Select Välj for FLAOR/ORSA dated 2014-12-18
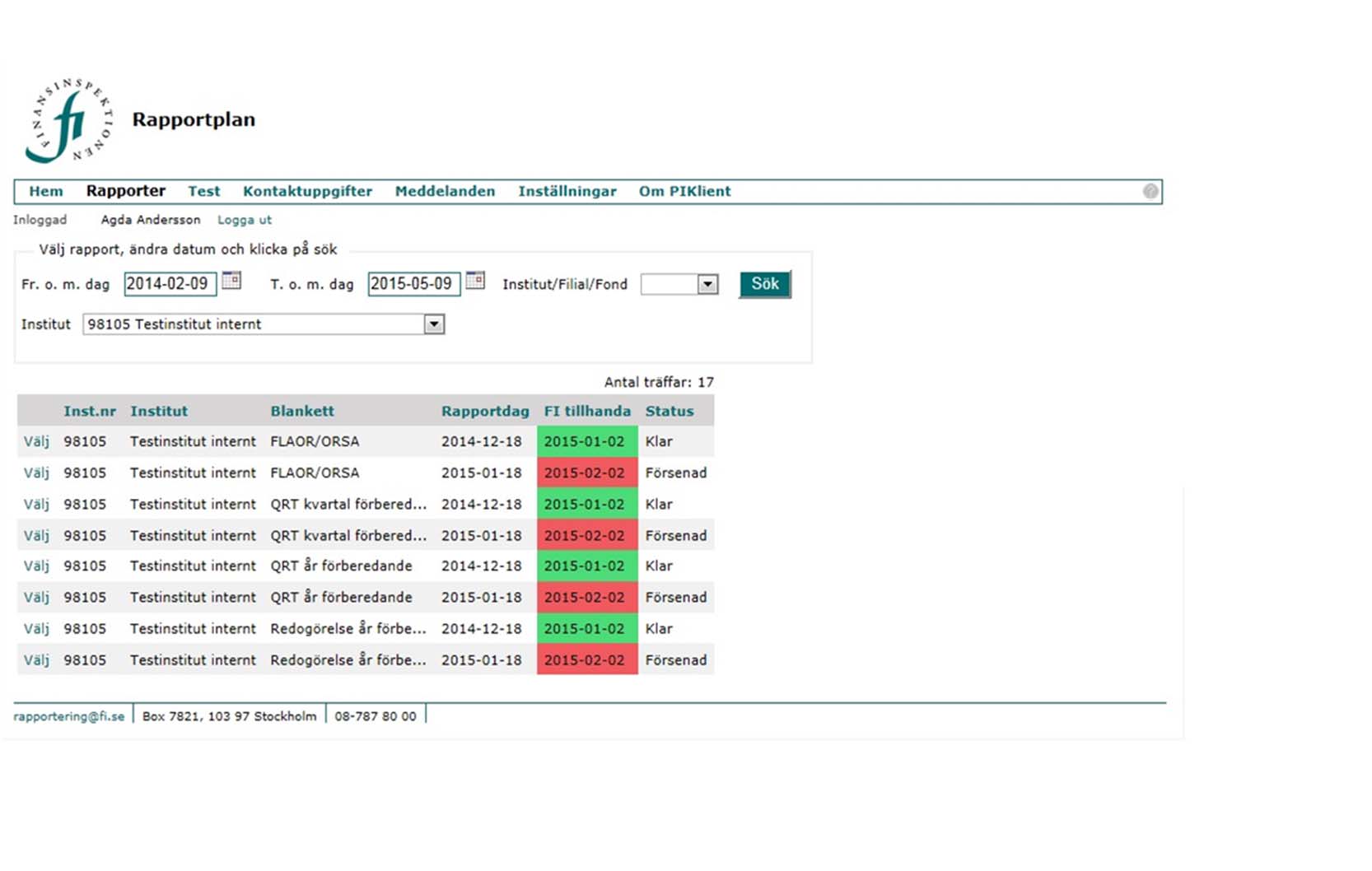The width and height of the screenshot is (1372, 871). click(x=36, y=441)
